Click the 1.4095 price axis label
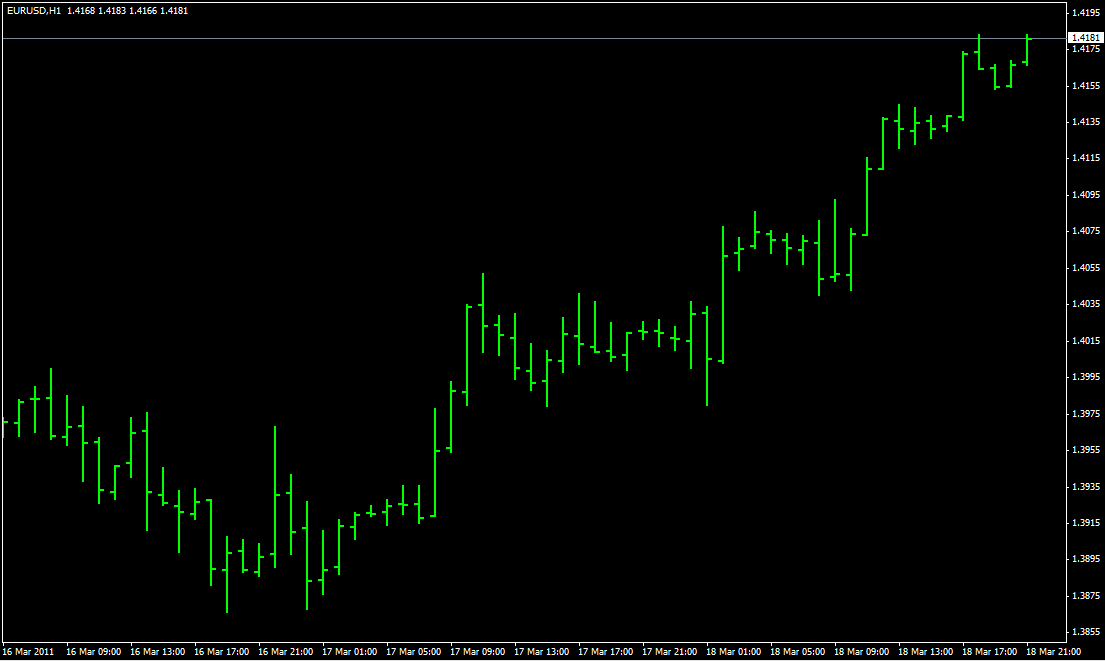 pos(1085,195)
